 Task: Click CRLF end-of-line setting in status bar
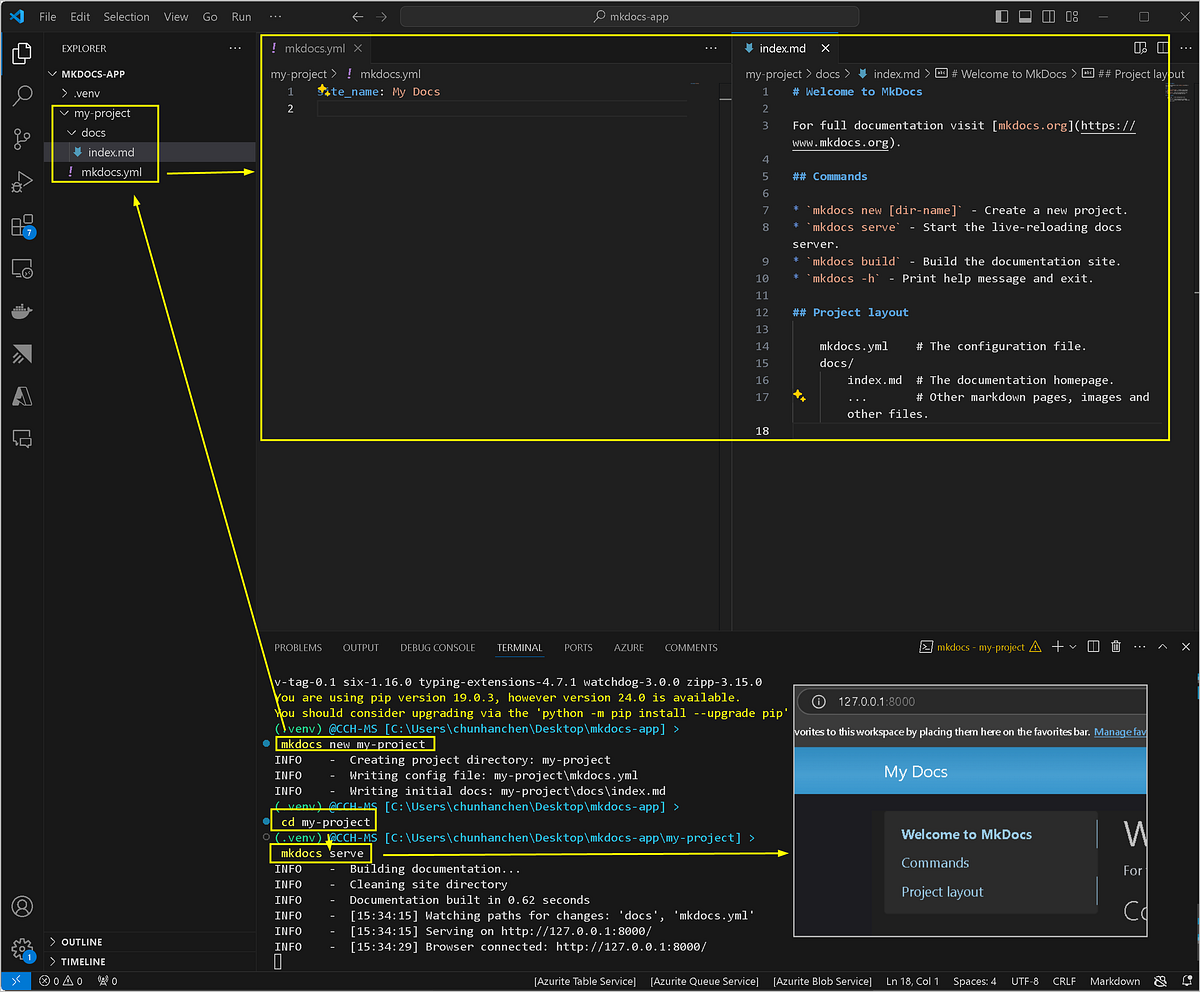coord(1066,981)
